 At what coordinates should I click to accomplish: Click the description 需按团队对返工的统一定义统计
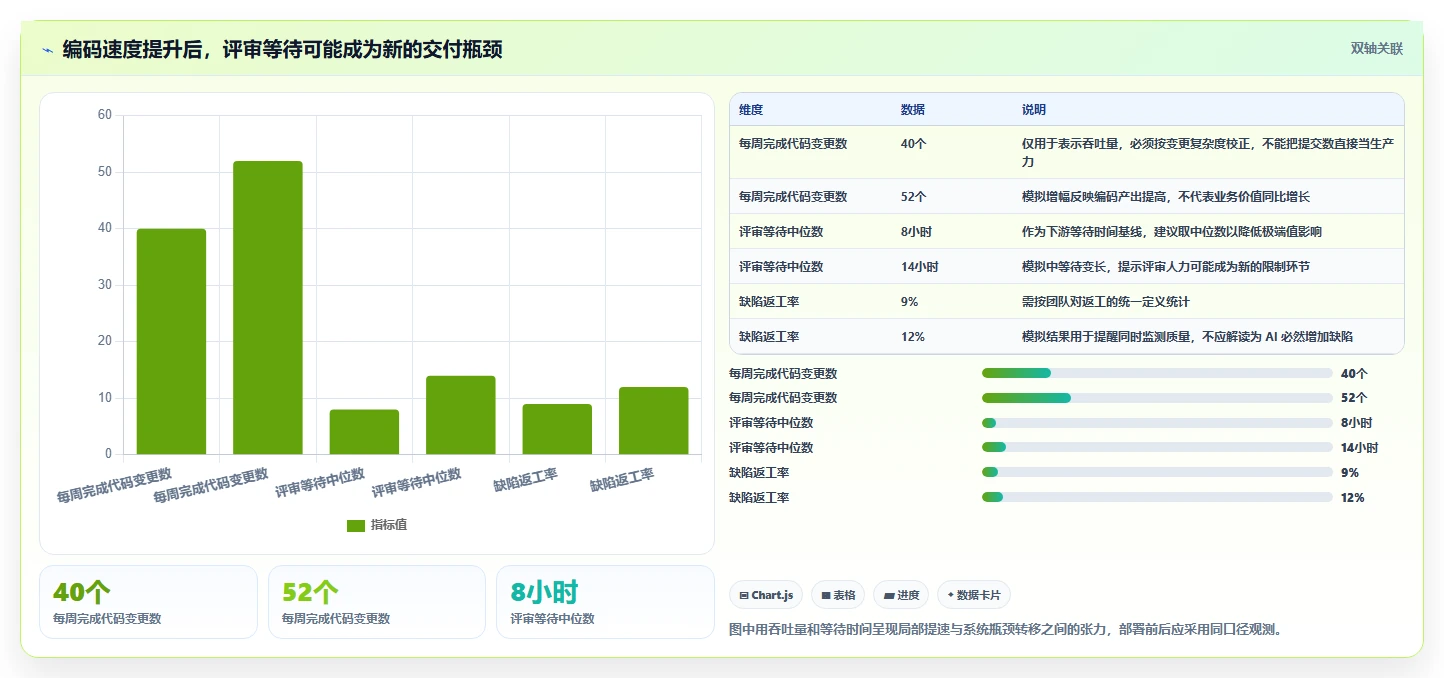1106,302
